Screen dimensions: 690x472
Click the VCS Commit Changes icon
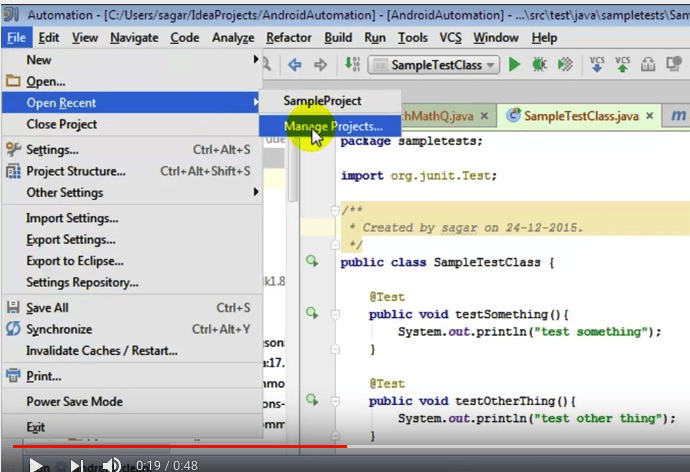click(623, 65)
